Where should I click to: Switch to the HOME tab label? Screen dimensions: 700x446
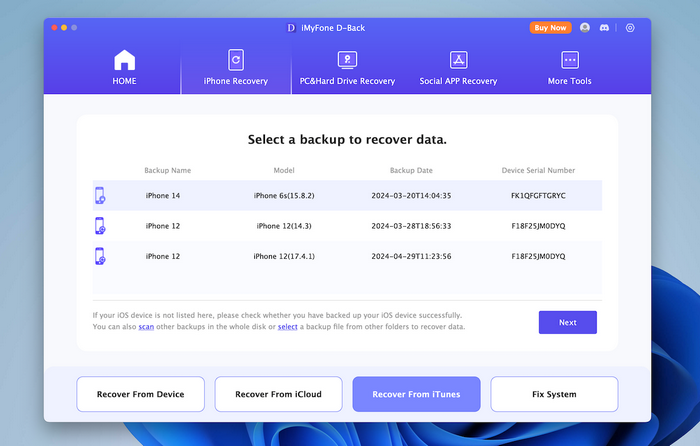125,81
